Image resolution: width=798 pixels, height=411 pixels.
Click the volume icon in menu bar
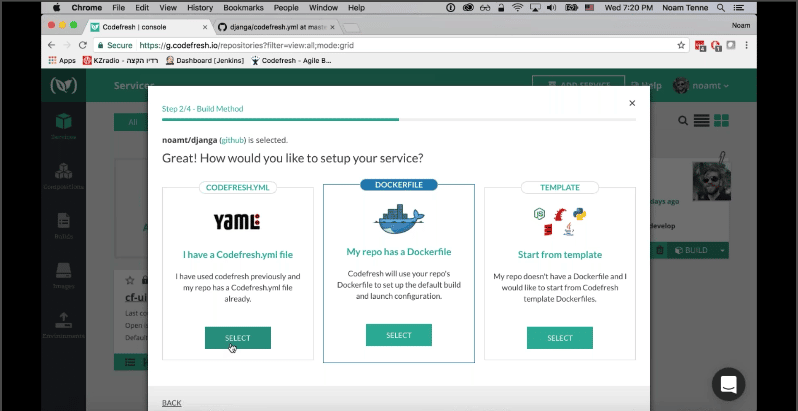(x=551, y=8)
